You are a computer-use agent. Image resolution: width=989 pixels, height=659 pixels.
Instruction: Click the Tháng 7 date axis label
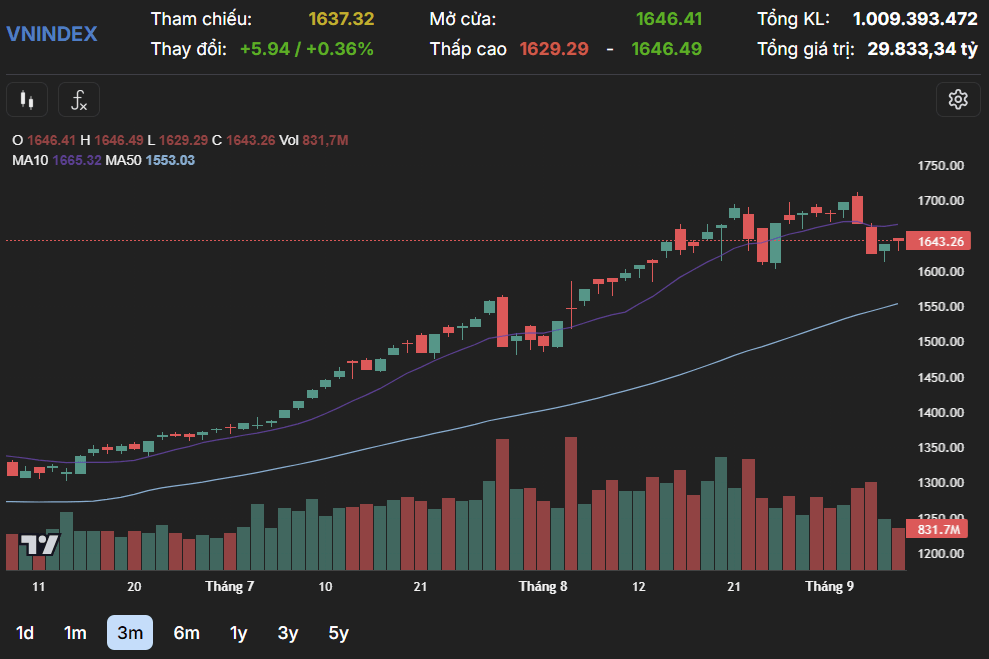pyautogui.click(x=230, y=586)
